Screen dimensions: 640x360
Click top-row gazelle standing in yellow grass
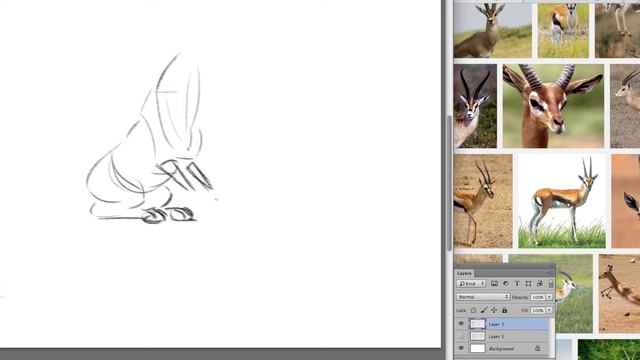pyautogui.click(x=563, y=30)
